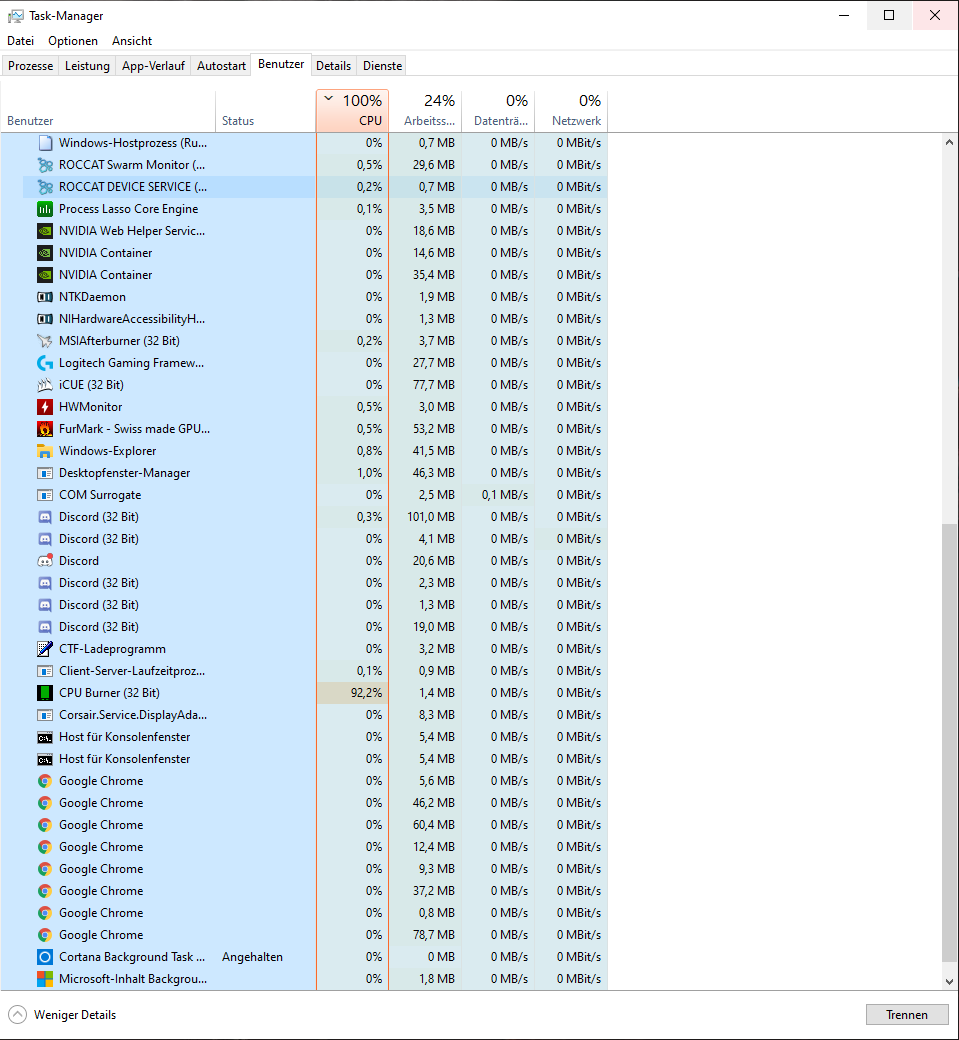Click the Corsair.Service.DisplayAdapter icon
The width and height of the screenshot is (959, 1040).
44,715
